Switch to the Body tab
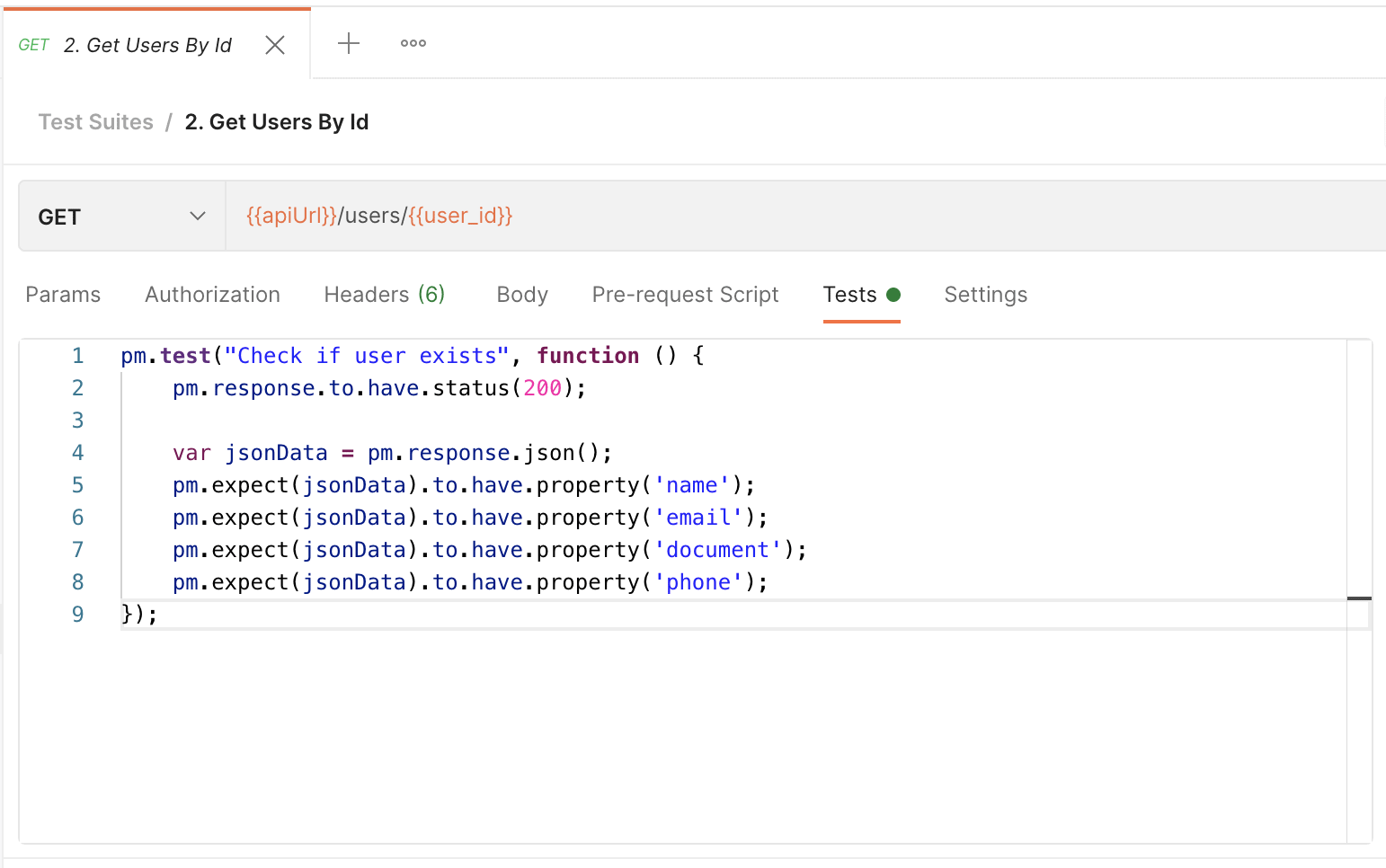Screen dimensions: 1386x868 [522, 295]
